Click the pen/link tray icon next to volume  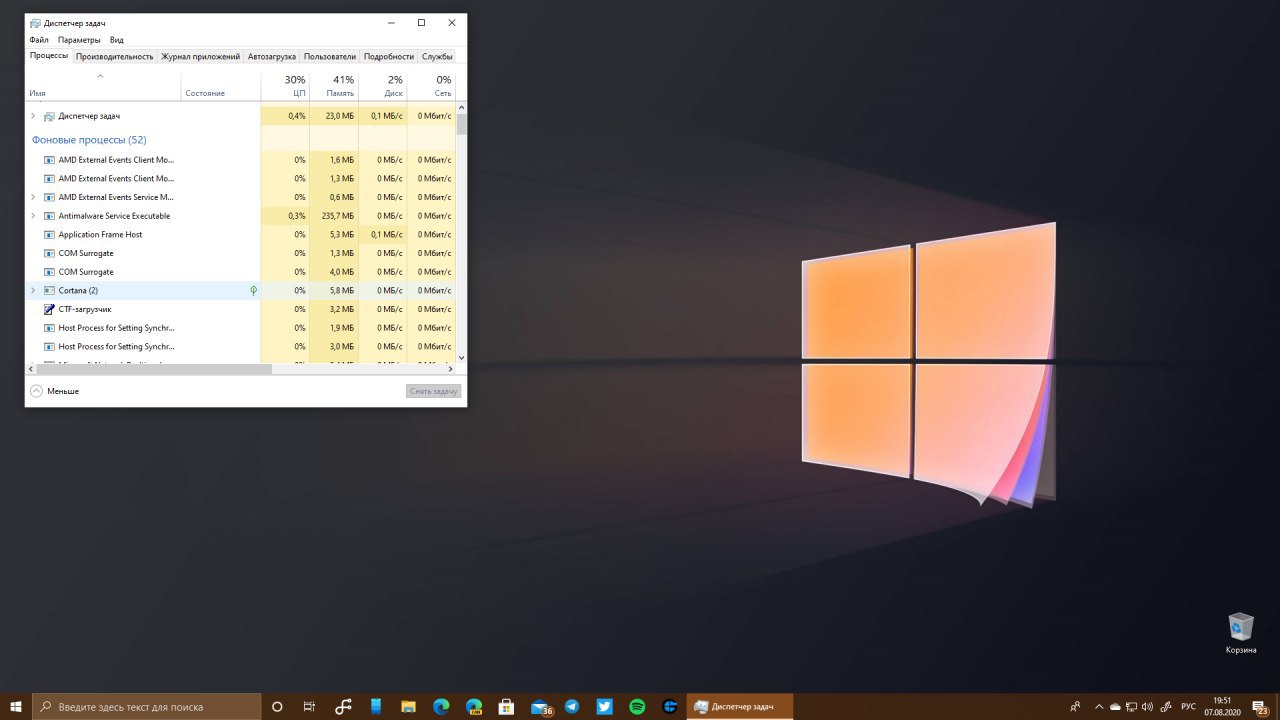(1165, 706)
